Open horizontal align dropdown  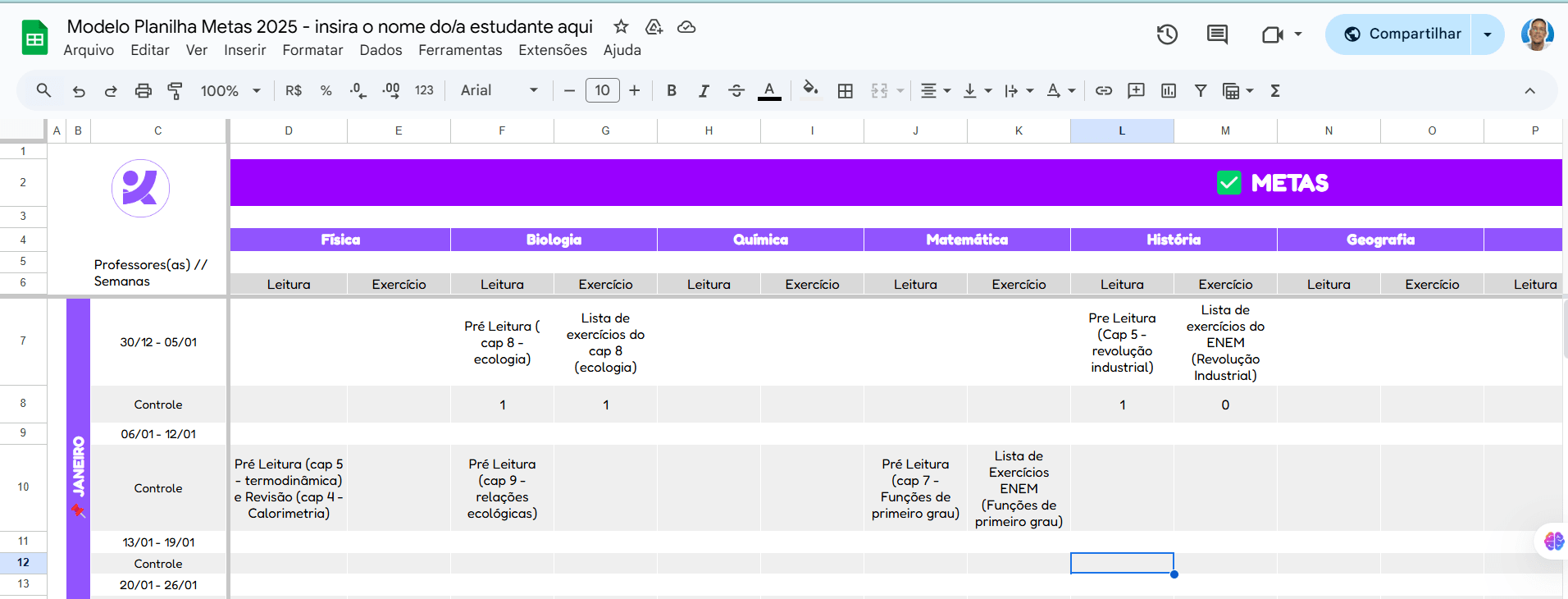[x=935, y=90]
